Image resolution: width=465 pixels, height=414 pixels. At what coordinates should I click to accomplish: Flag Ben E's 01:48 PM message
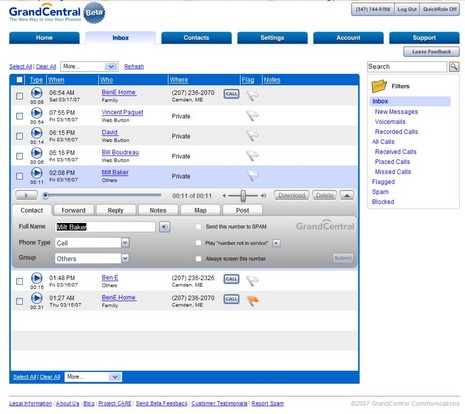(252, 281)
